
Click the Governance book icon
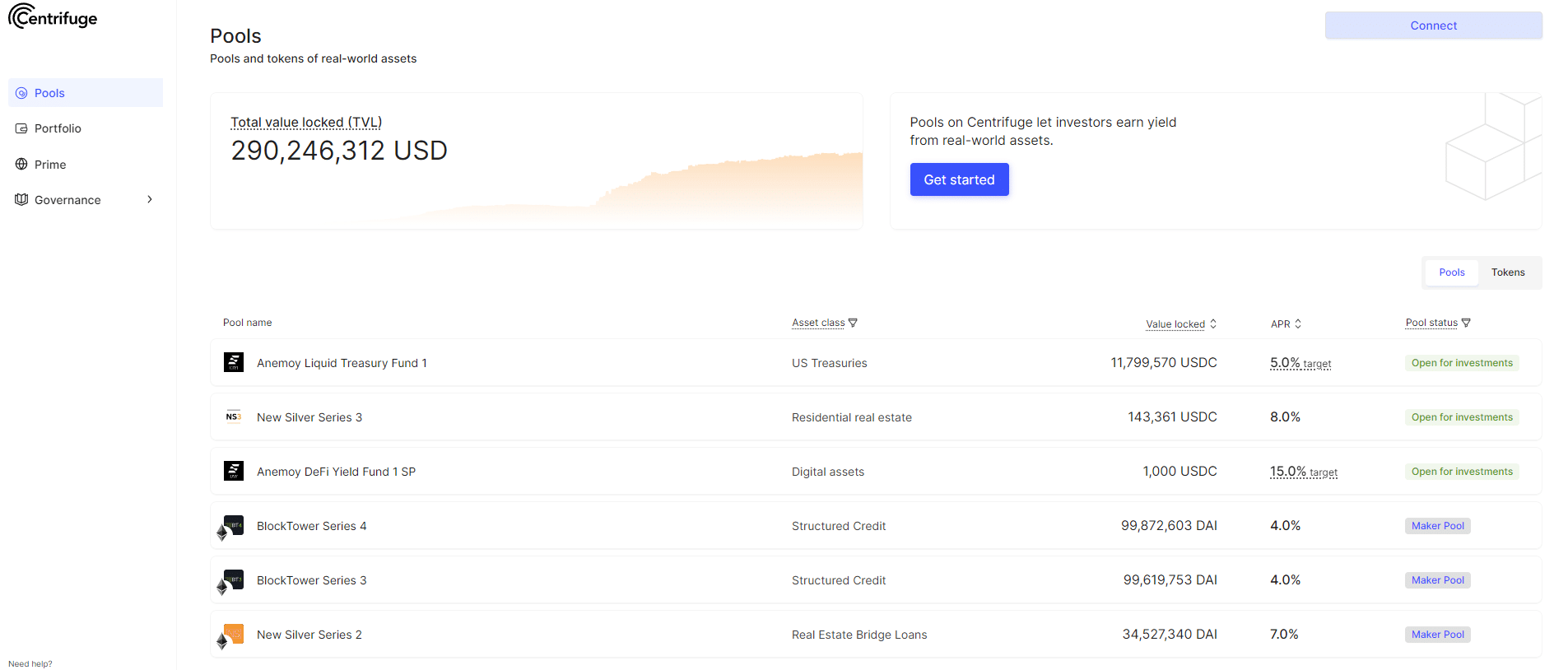pos(21,199)
